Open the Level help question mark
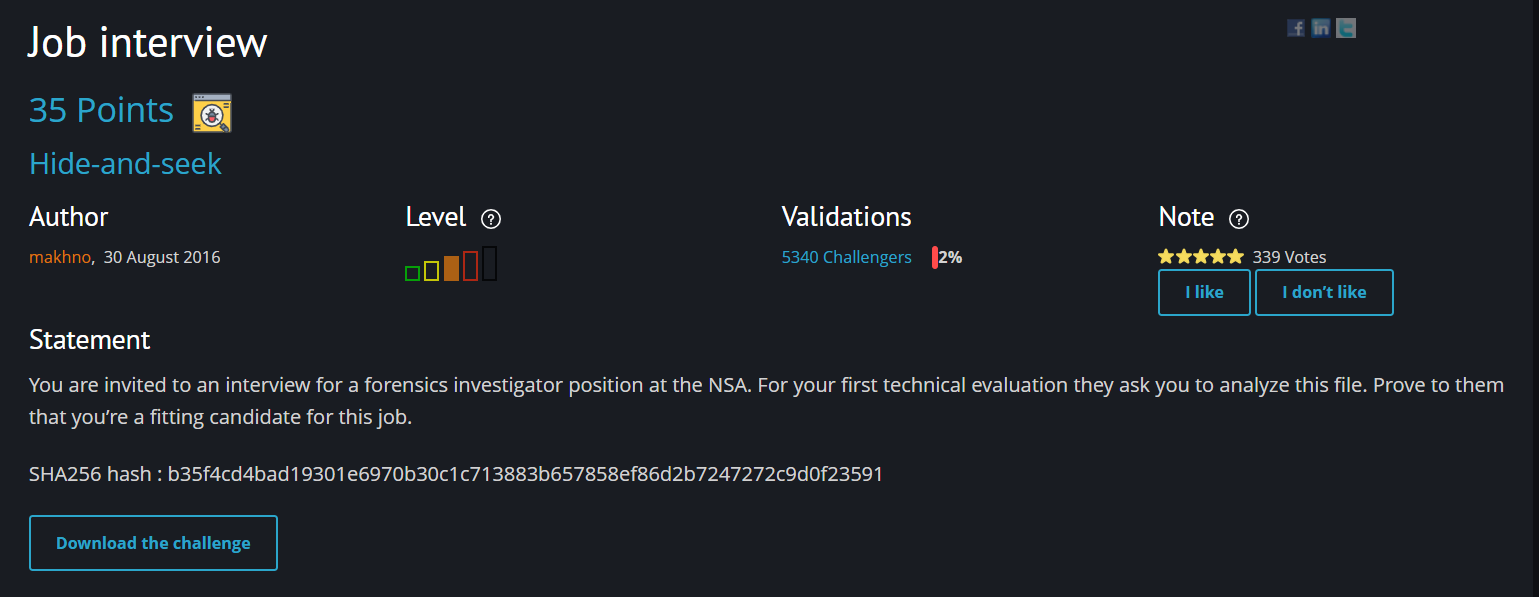 [x=491, y=219]
